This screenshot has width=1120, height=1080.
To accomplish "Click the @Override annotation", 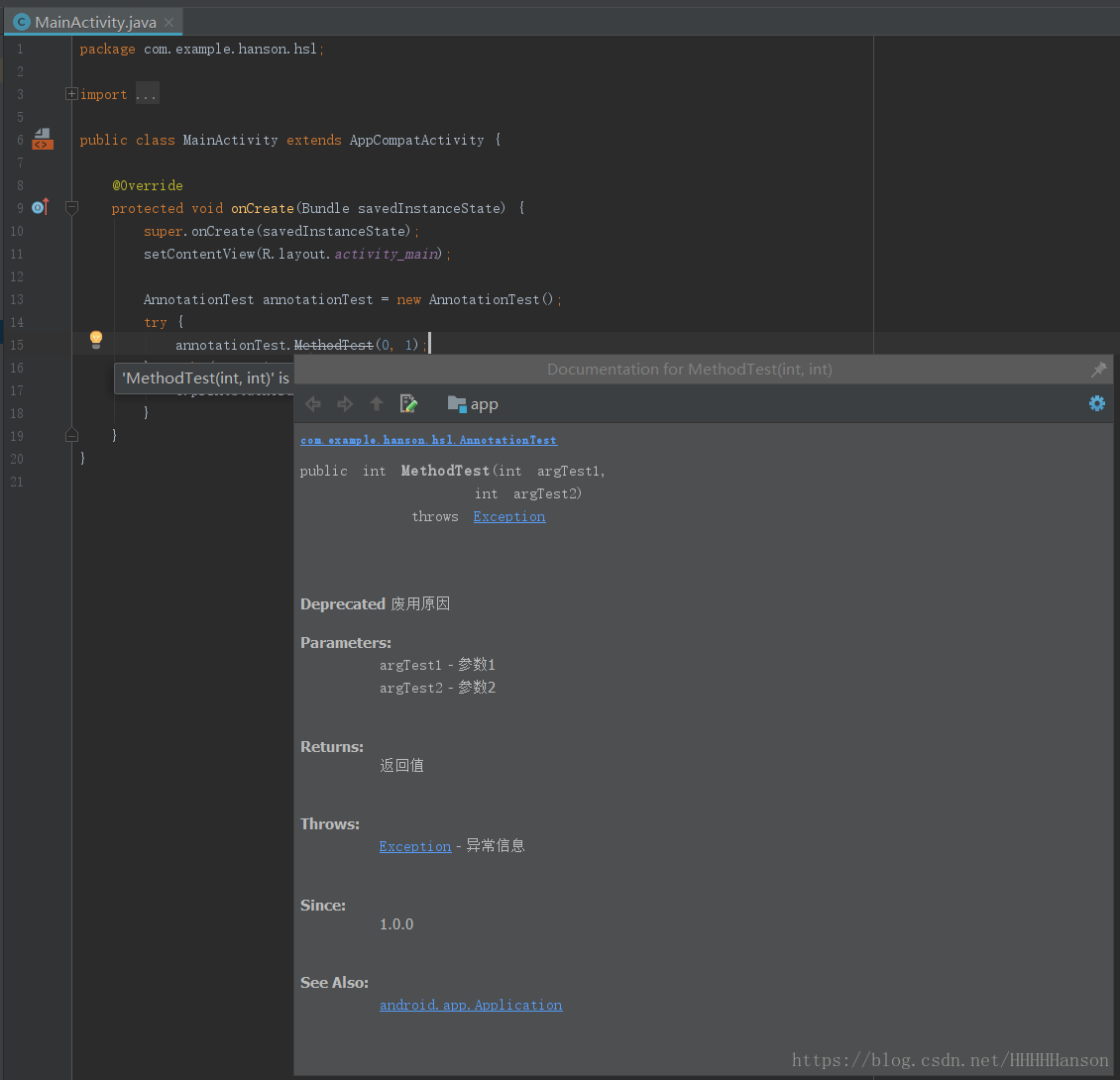I will coord(147,185).
